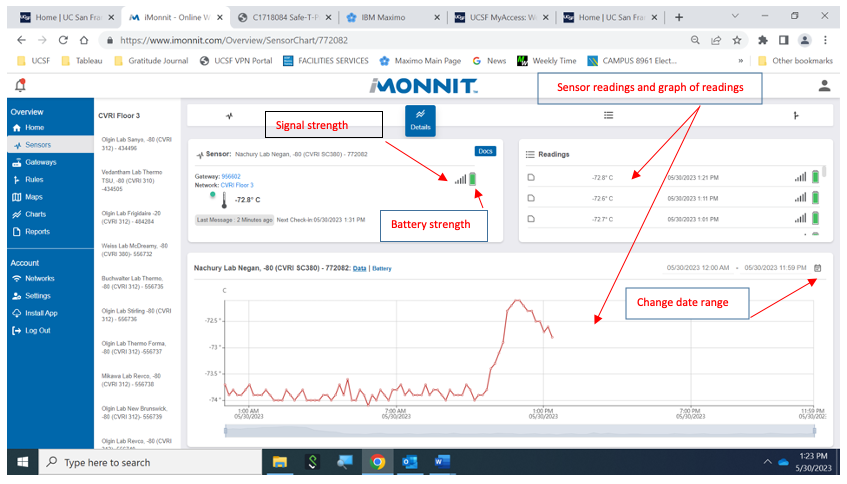Screen dimensions: 847x484
Task: Open Chrome three-dot menu
Action: pos(825,40)
